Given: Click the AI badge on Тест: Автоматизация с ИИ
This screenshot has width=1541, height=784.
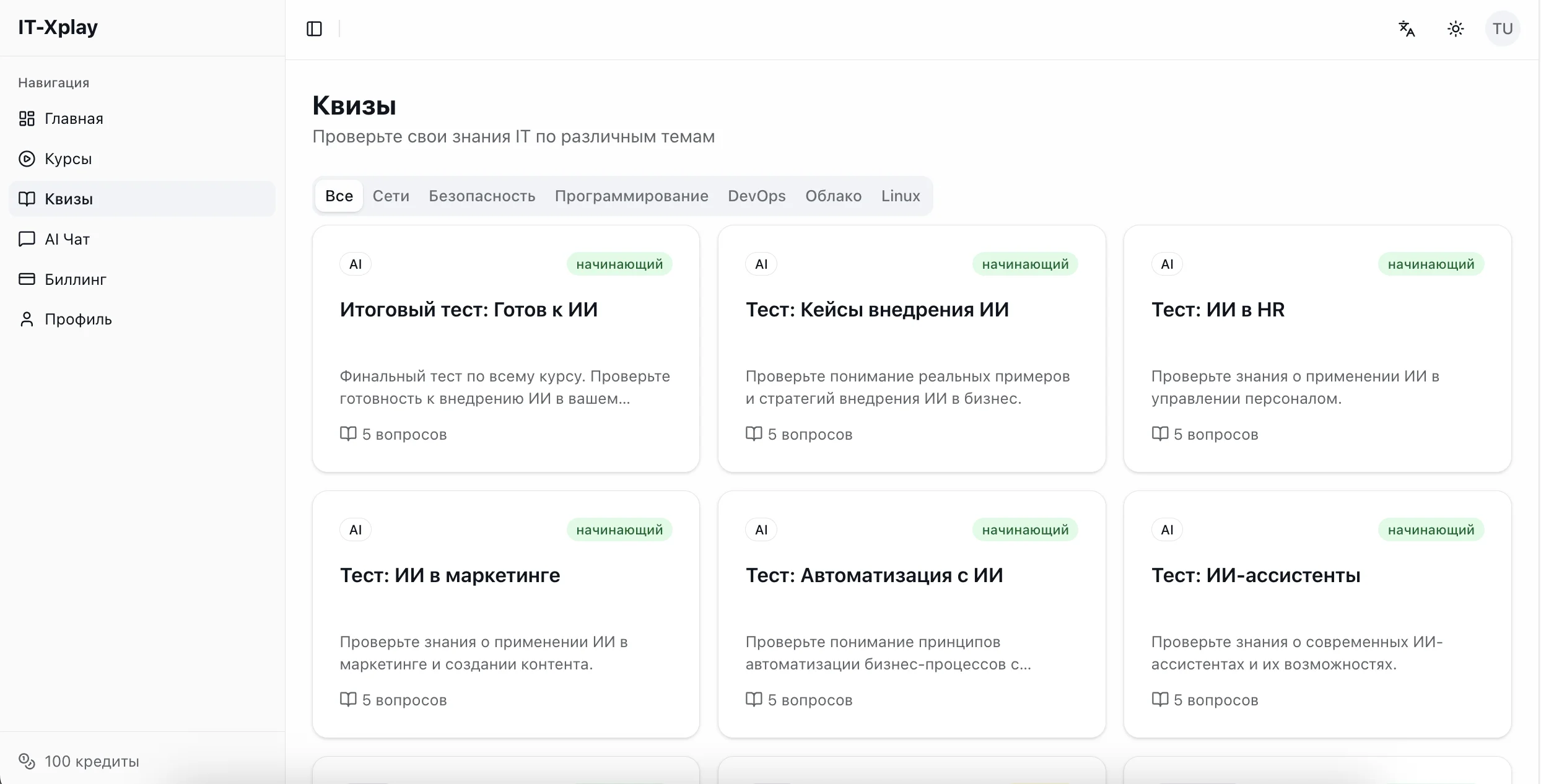Looking at the screenshot, I should click(x=761, y=529).
